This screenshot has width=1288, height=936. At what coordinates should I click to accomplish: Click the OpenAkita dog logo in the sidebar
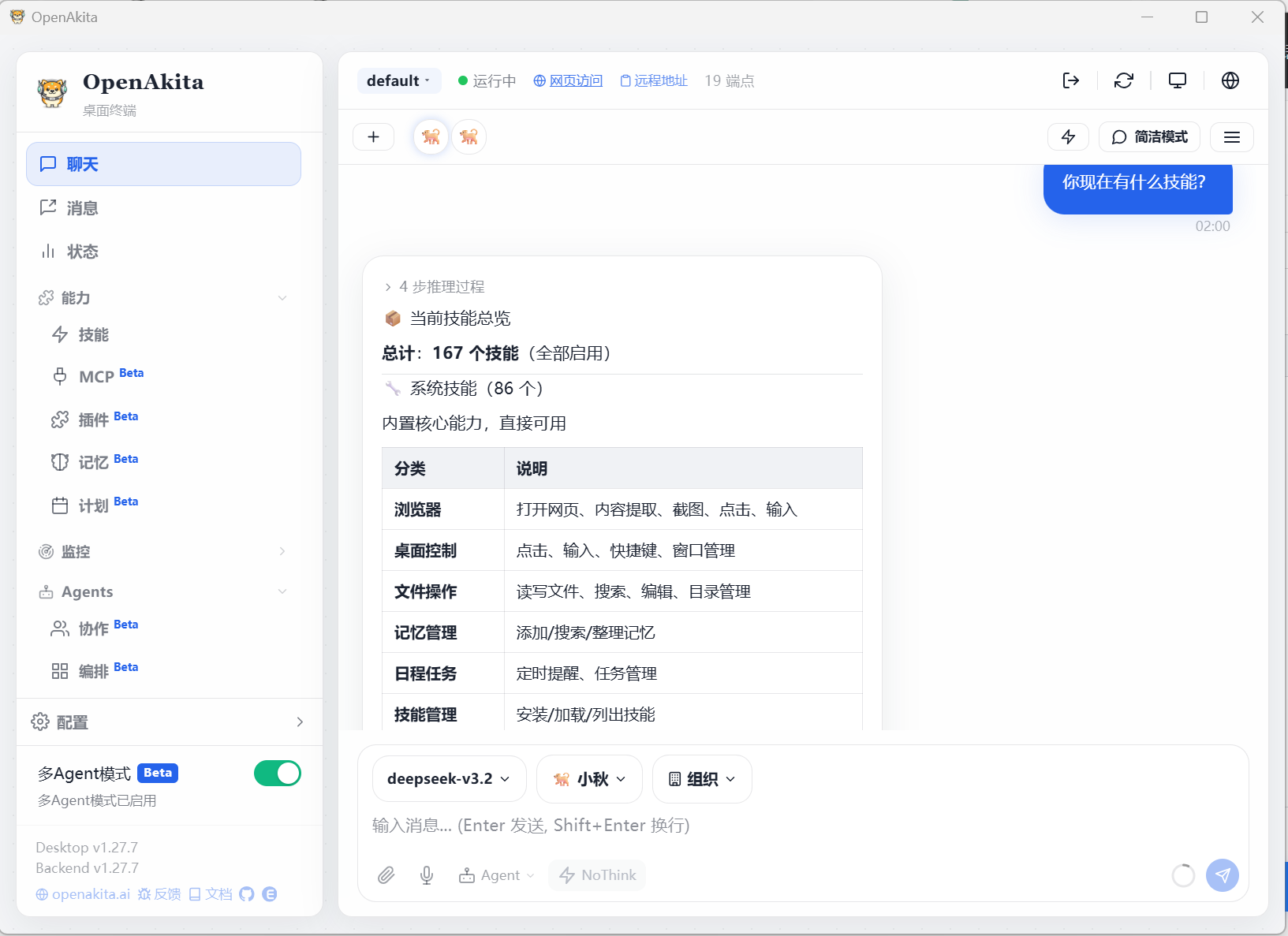(53, 92)
